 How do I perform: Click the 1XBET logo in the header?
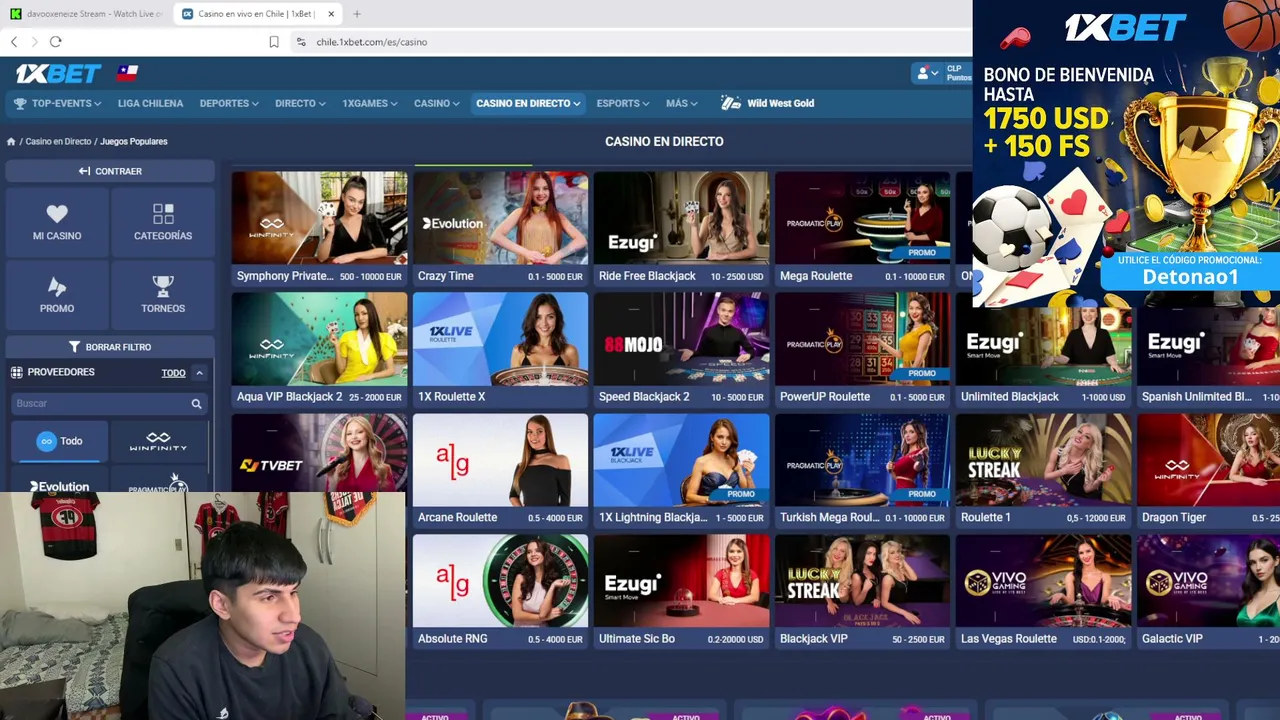[x=58, y=73]
